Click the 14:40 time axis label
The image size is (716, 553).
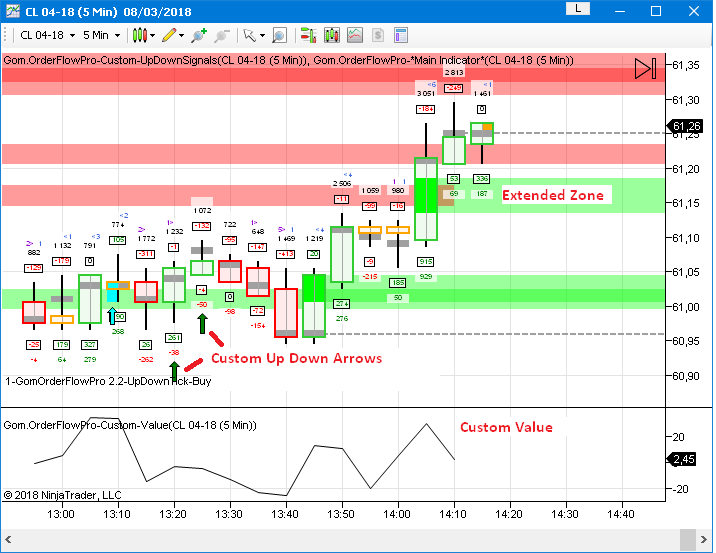coord(621,514)
